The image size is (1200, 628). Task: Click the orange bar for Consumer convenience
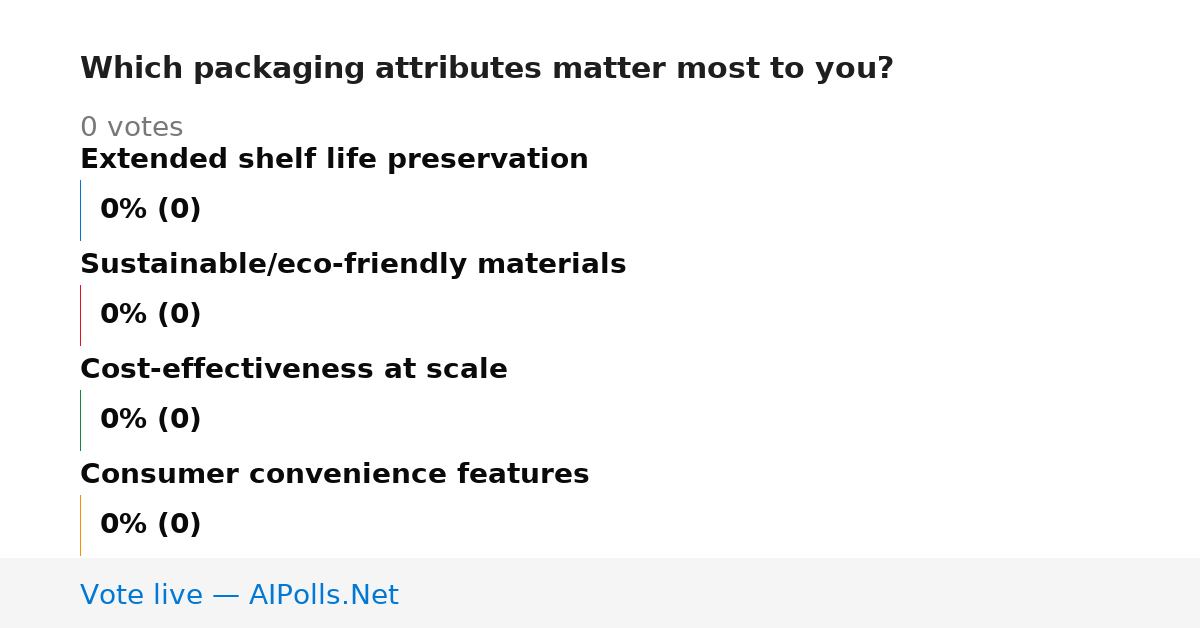pyautogui.click(x=80, y=525)
